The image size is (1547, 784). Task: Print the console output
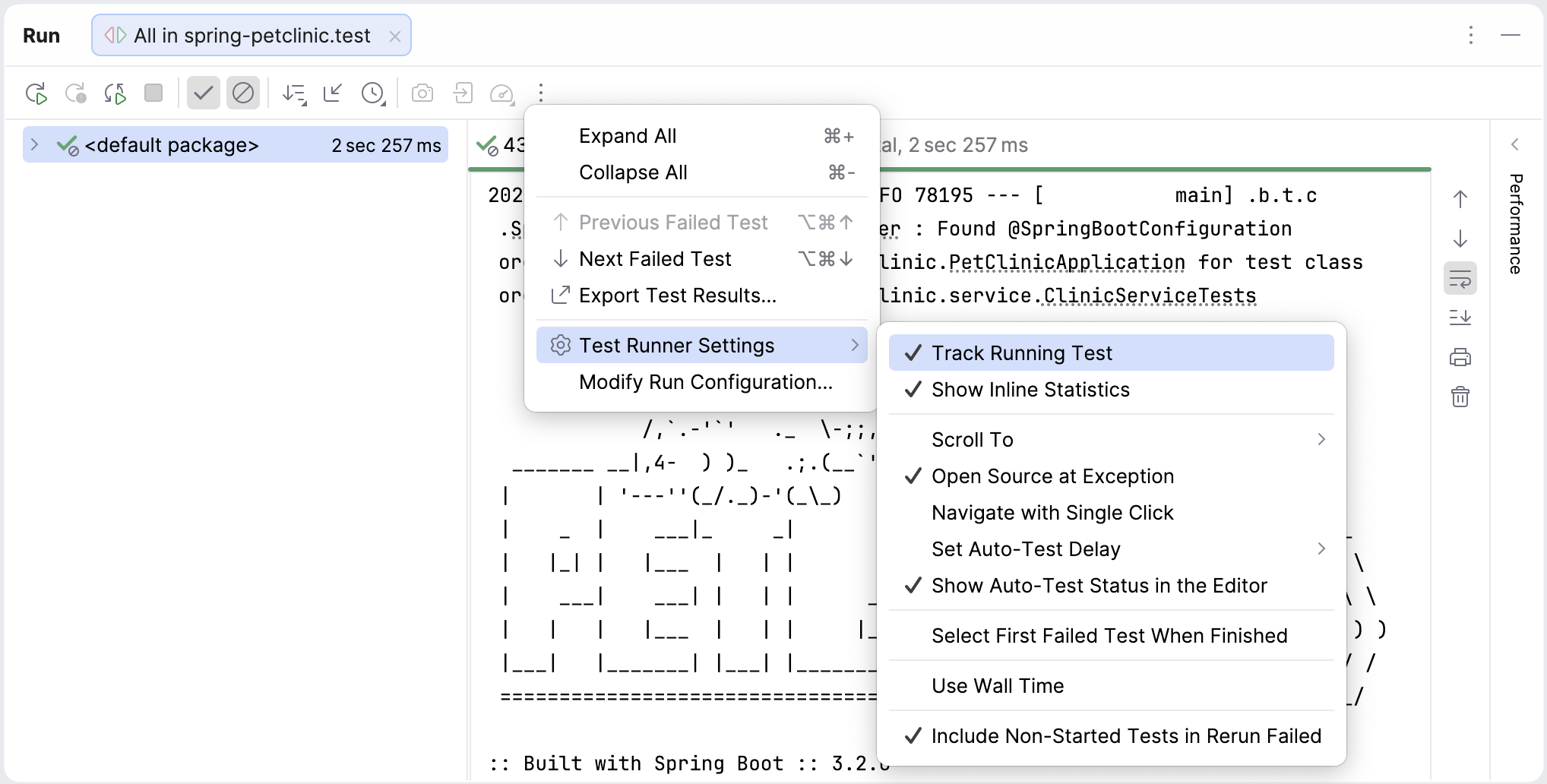tap(1460, 357)
